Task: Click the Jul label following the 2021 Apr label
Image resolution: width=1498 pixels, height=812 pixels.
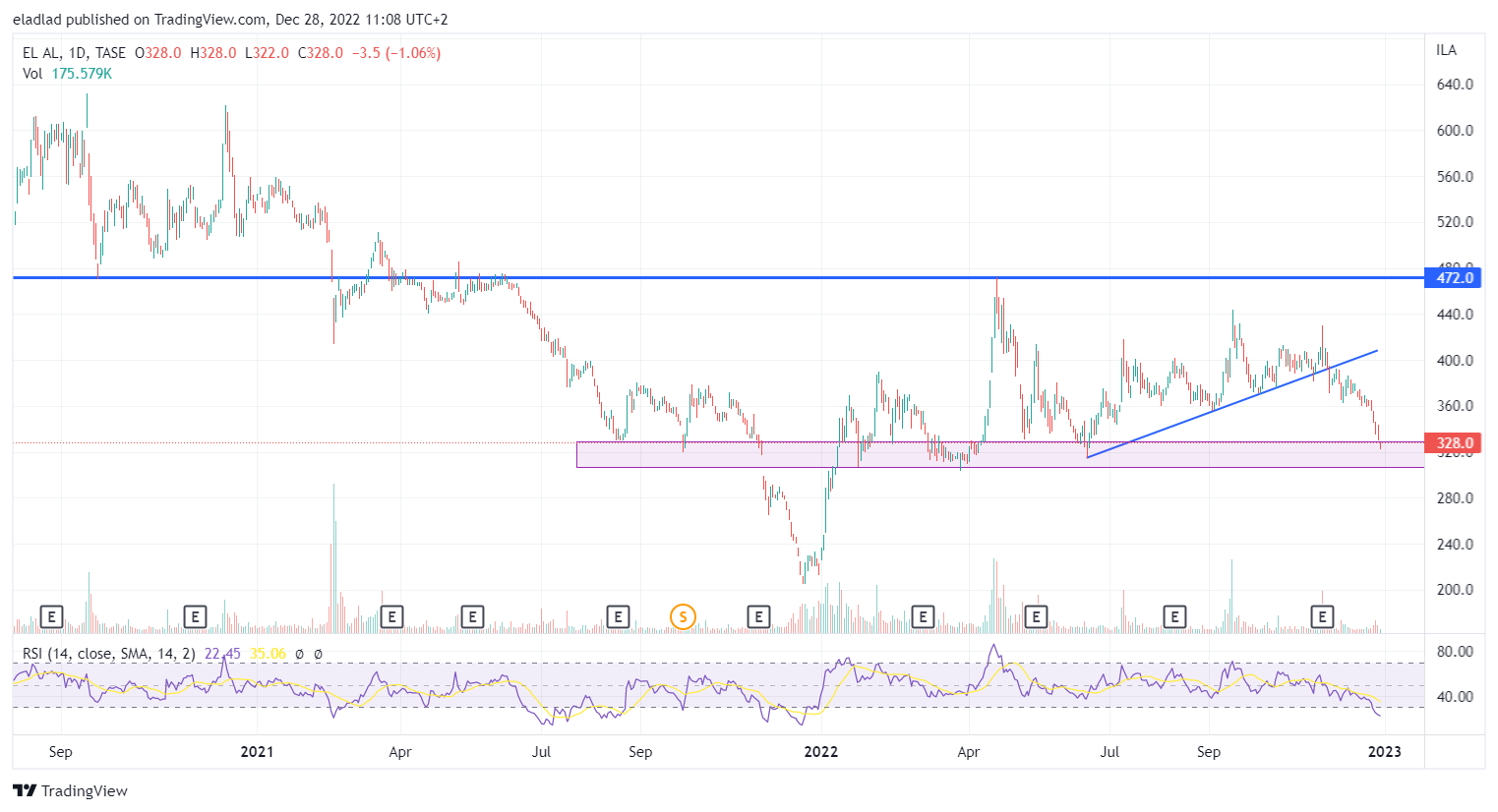Action: tap(541, 752)
